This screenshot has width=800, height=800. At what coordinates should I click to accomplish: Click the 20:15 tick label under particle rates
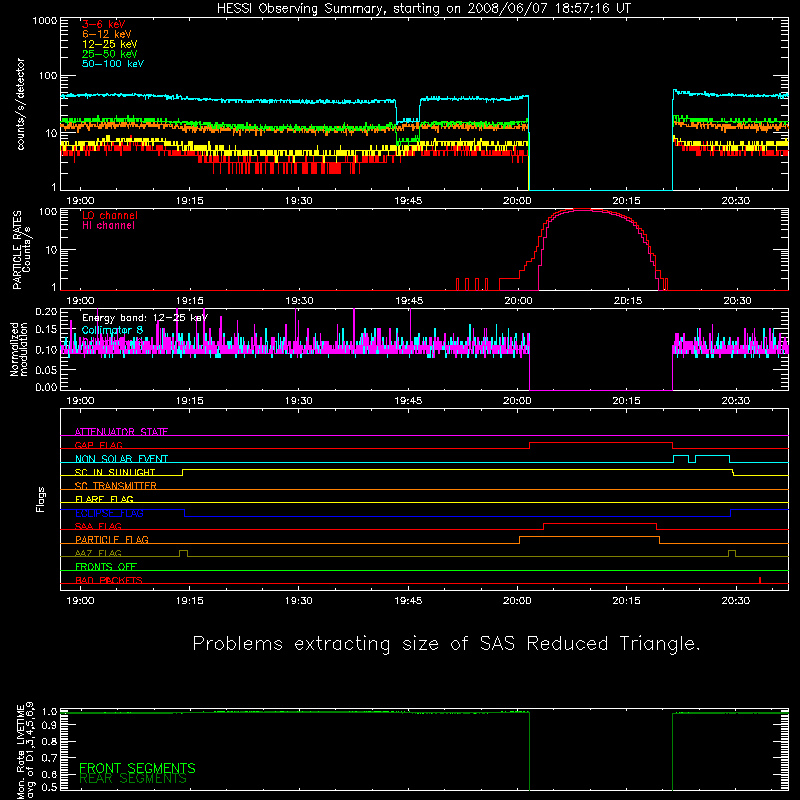(x=628, y=301)
